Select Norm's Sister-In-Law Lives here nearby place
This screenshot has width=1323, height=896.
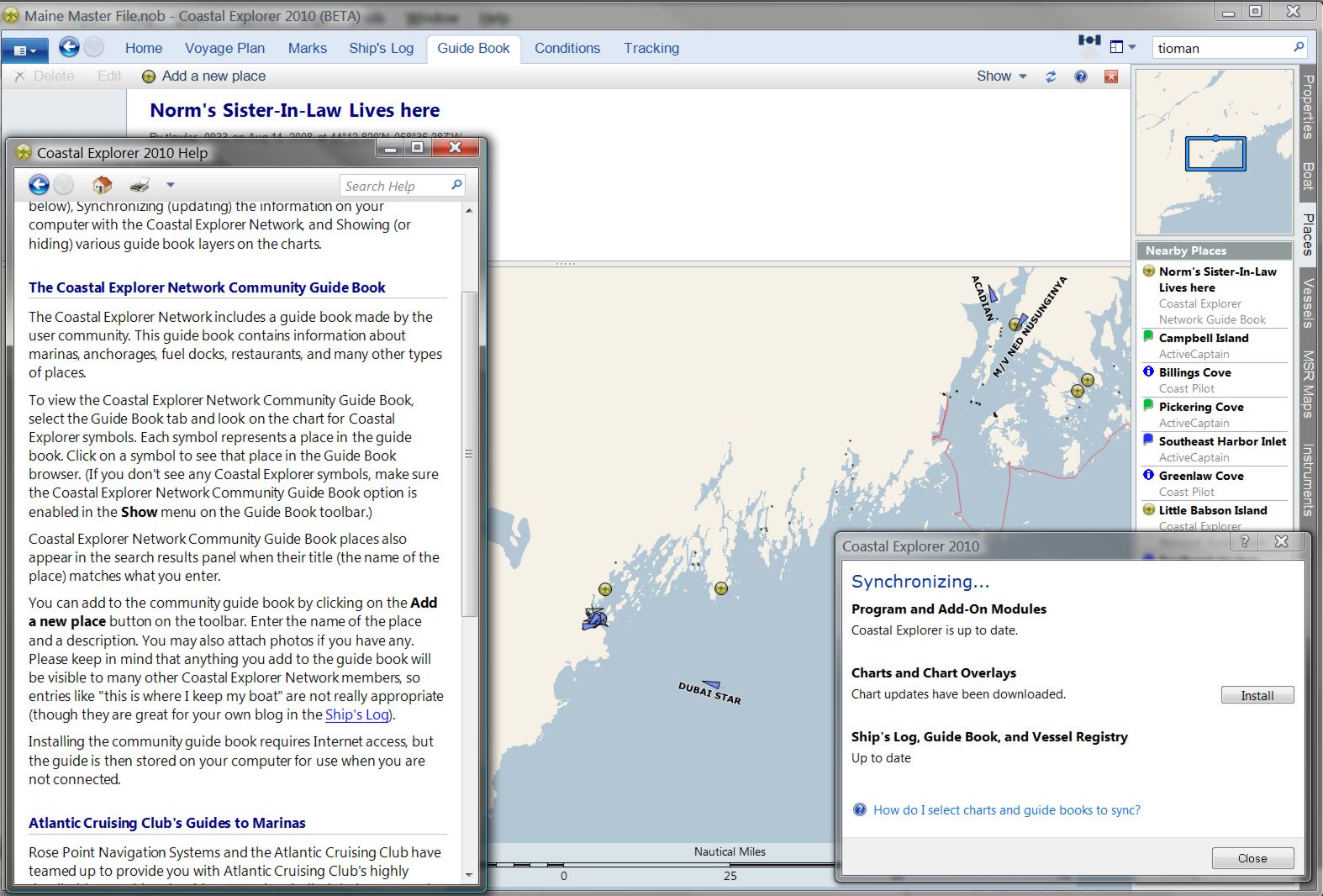1215,295
